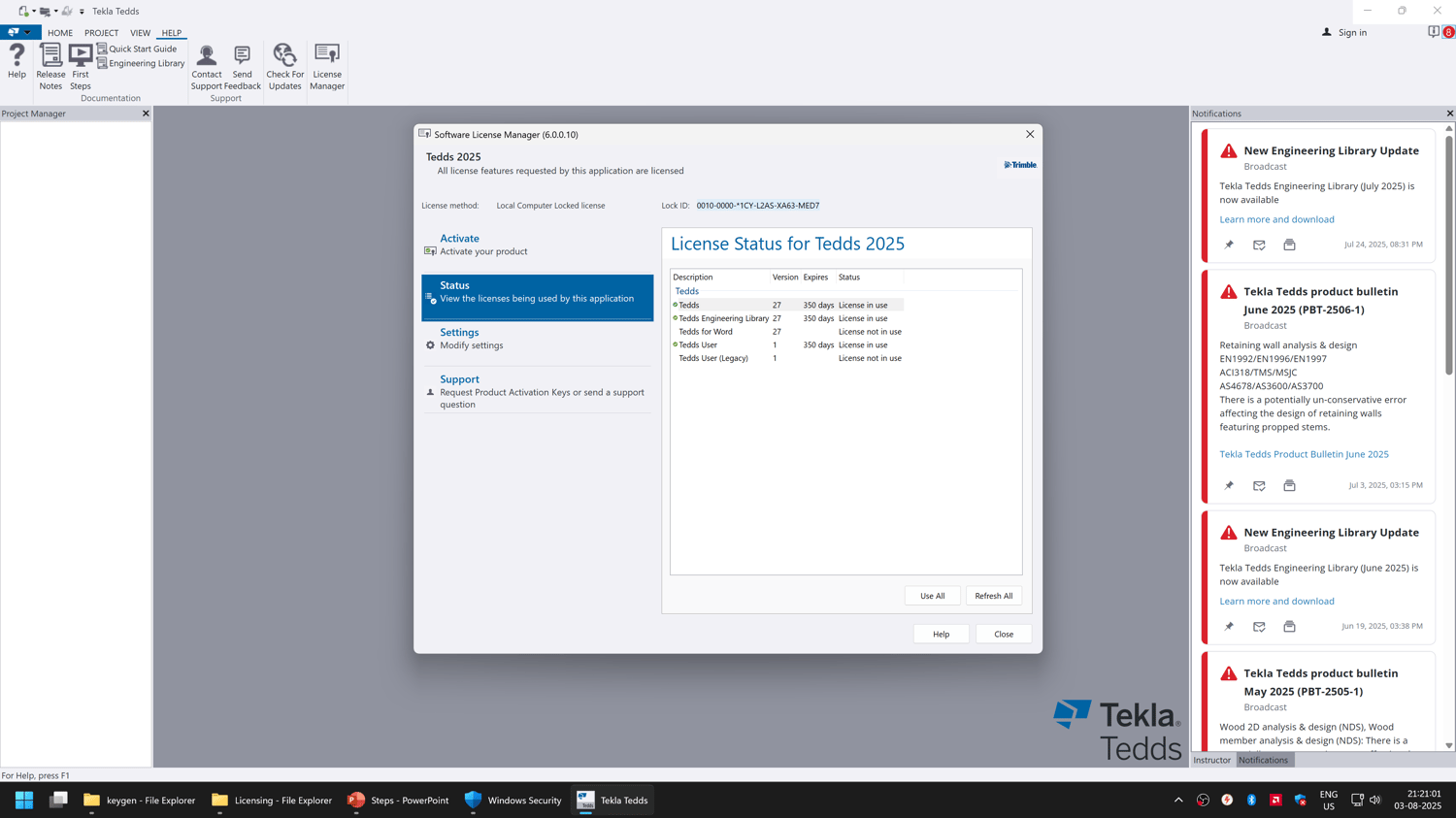Open the Jun 19 'Learn more and download' link

[x=1276, y=602]
